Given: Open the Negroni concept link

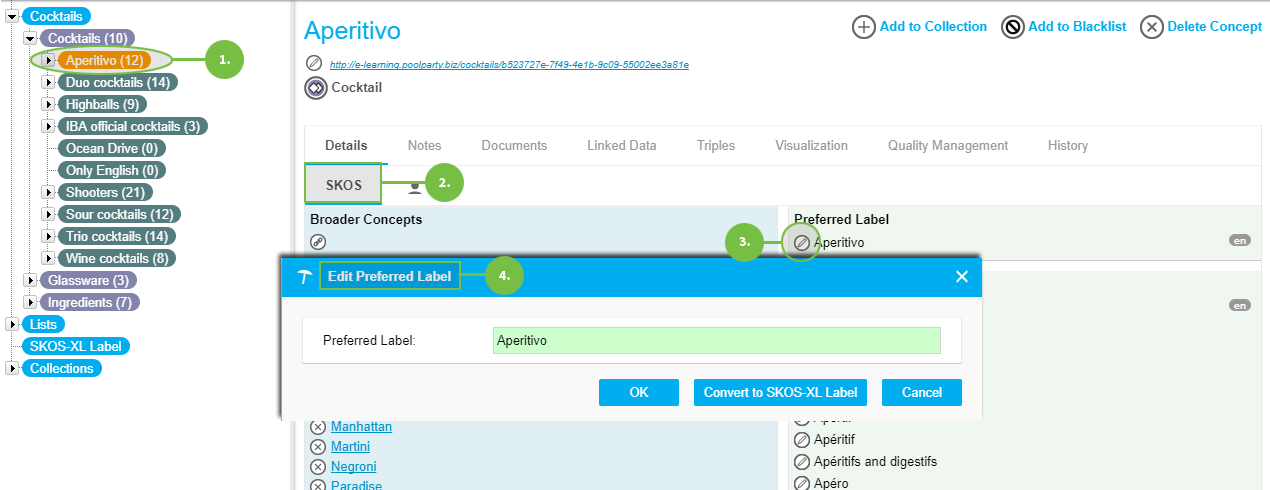Looking at the screenshot, I should click(353, 467).
